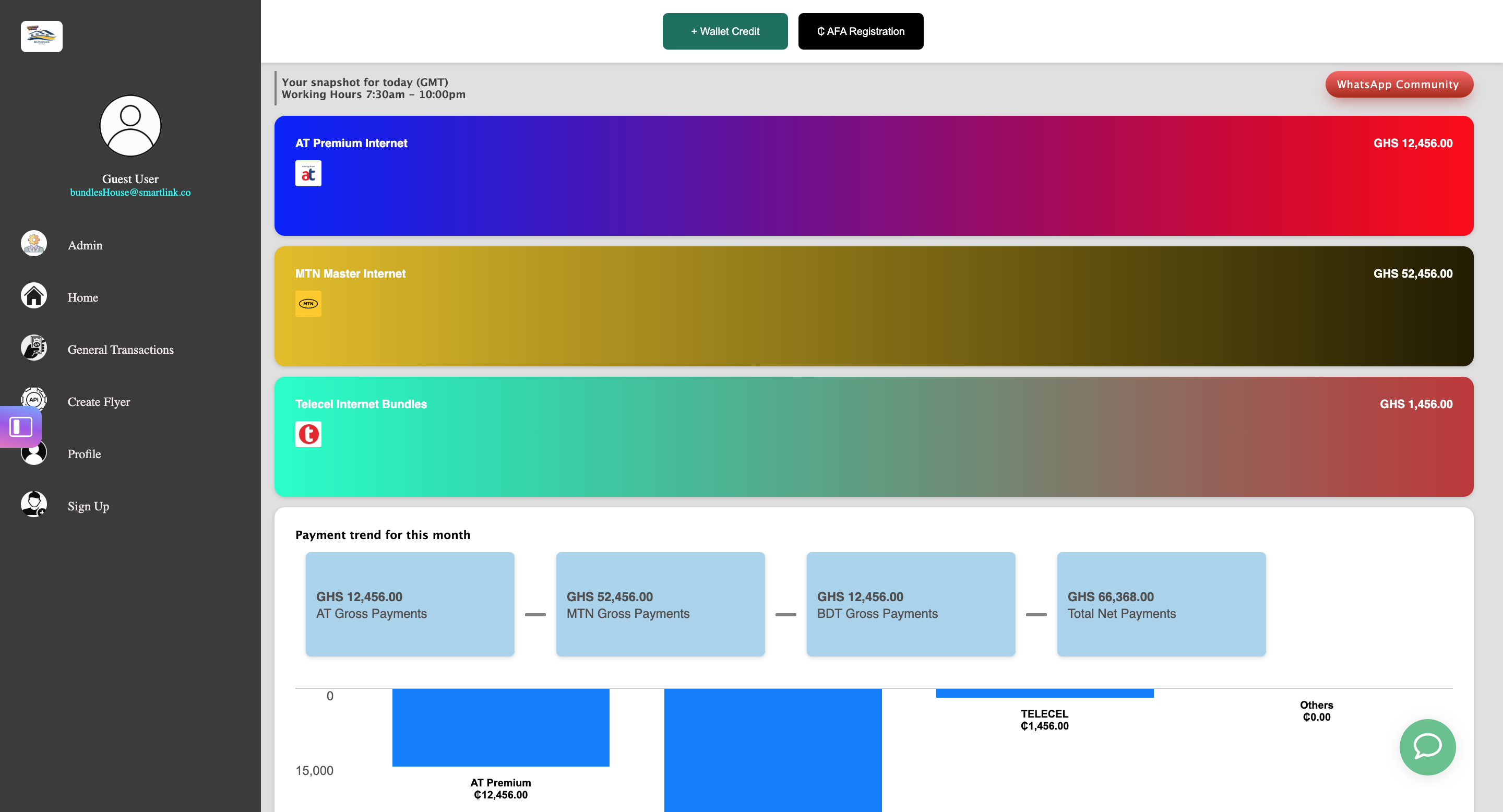
Task: Click the AFA Registration button
Action: (861, 31)
